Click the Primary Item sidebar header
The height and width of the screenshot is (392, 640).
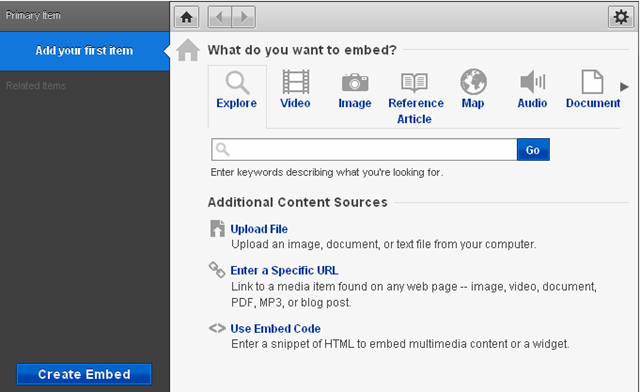[x=33, y=15]
